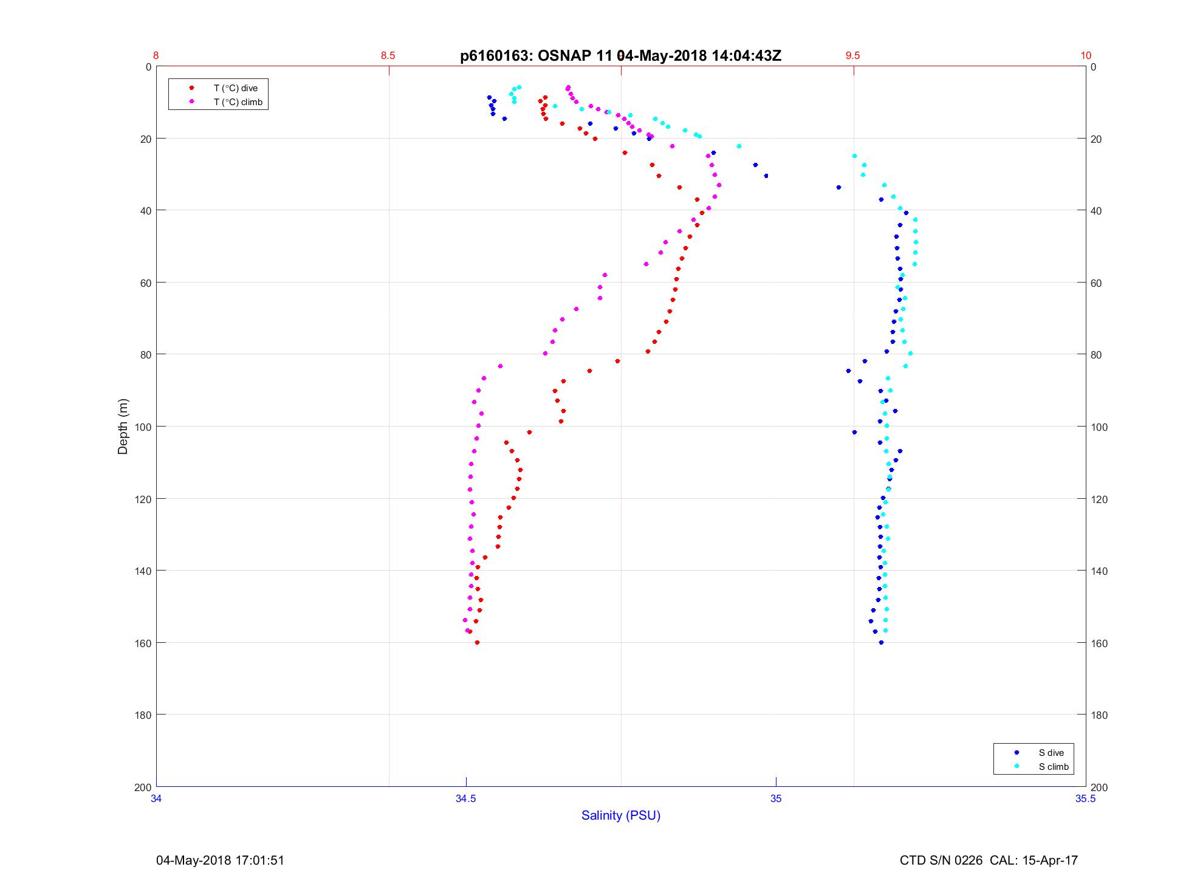Click the left depth tick label 60

tap(145, 283)
